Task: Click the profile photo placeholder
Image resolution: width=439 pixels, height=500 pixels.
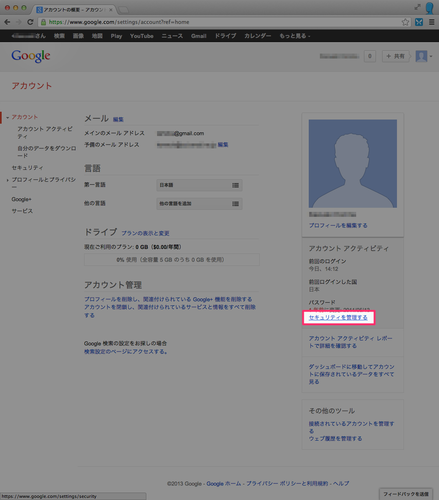Action: (353, 164)
